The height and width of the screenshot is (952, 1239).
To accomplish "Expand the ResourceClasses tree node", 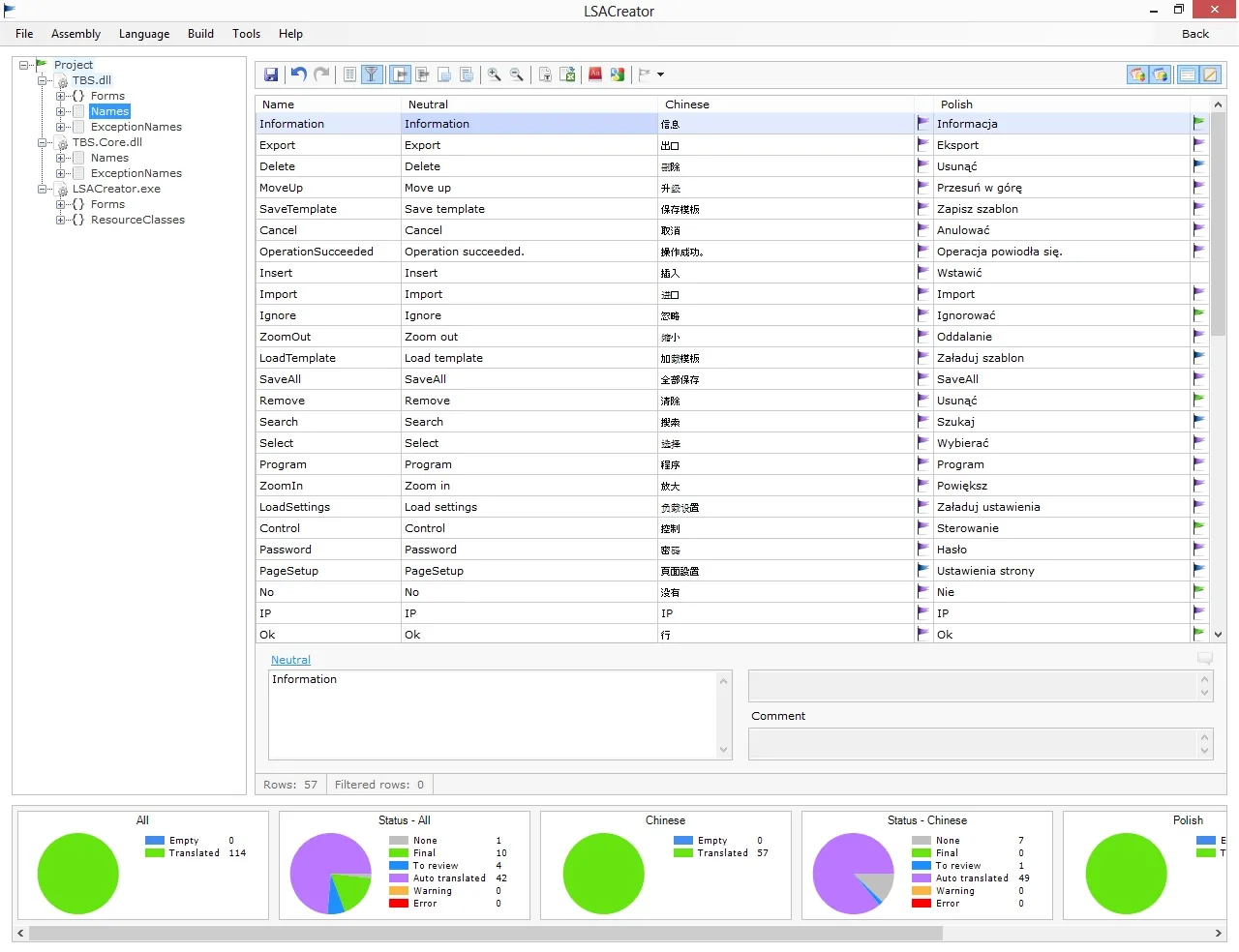I will pyautogui.click(x=61, y=220).
